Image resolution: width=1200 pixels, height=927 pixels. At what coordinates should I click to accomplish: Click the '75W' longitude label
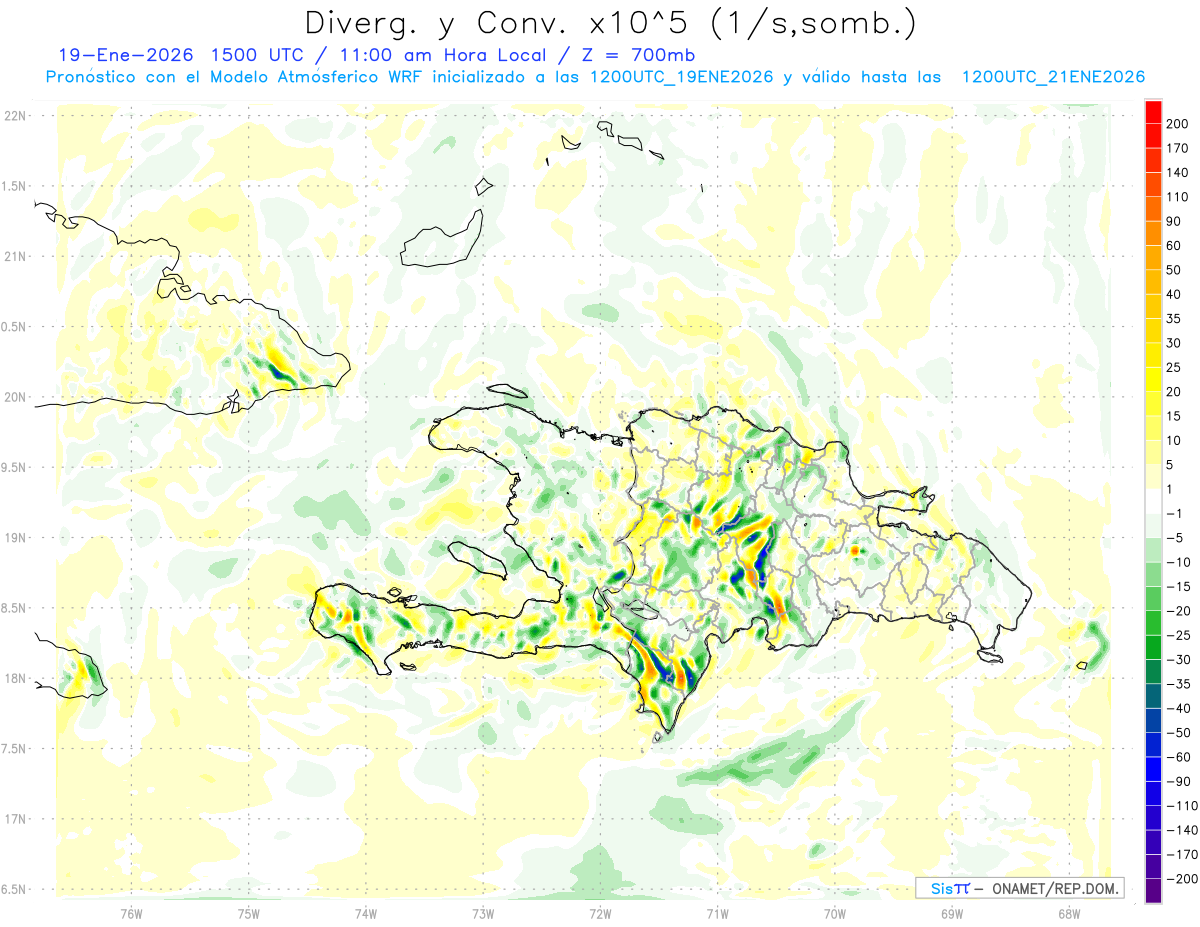pos(248,913)
